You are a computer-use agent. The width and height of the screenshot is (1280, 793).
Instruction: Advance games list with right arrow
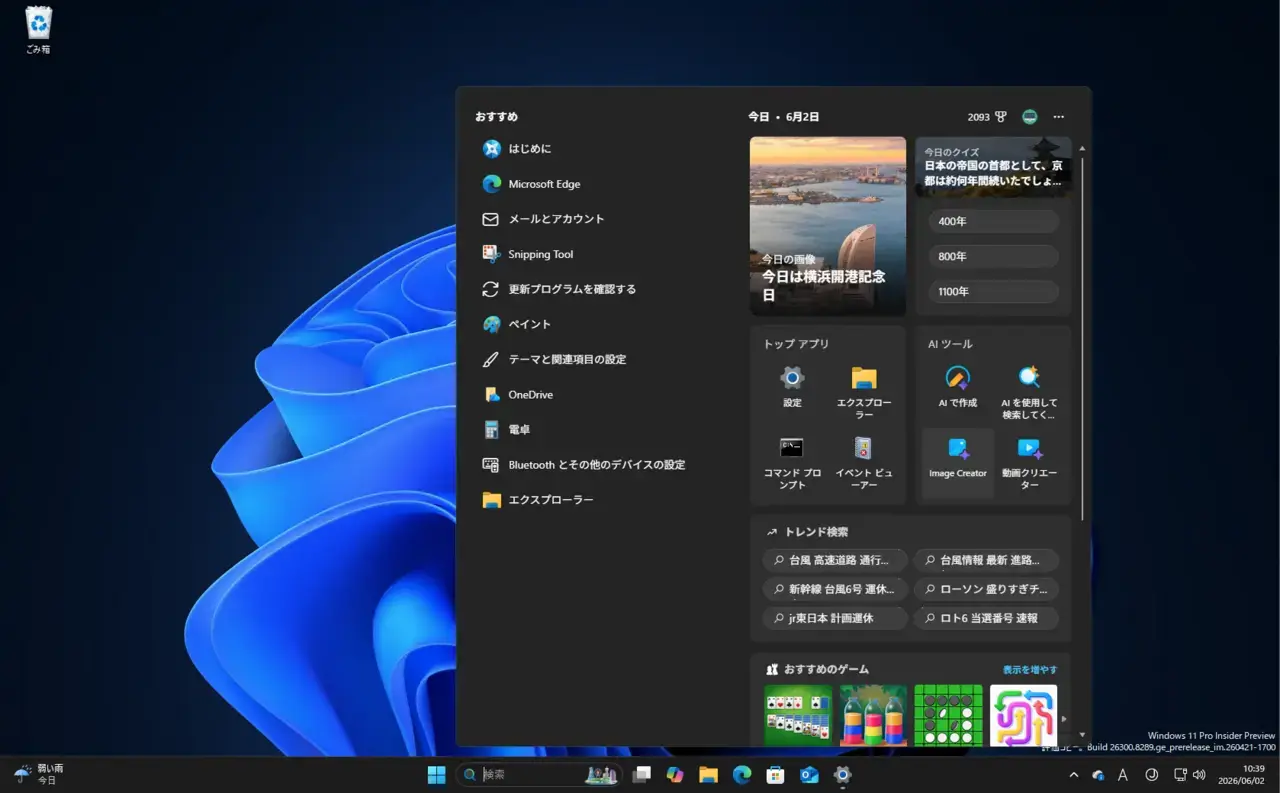click(1064, 719)
